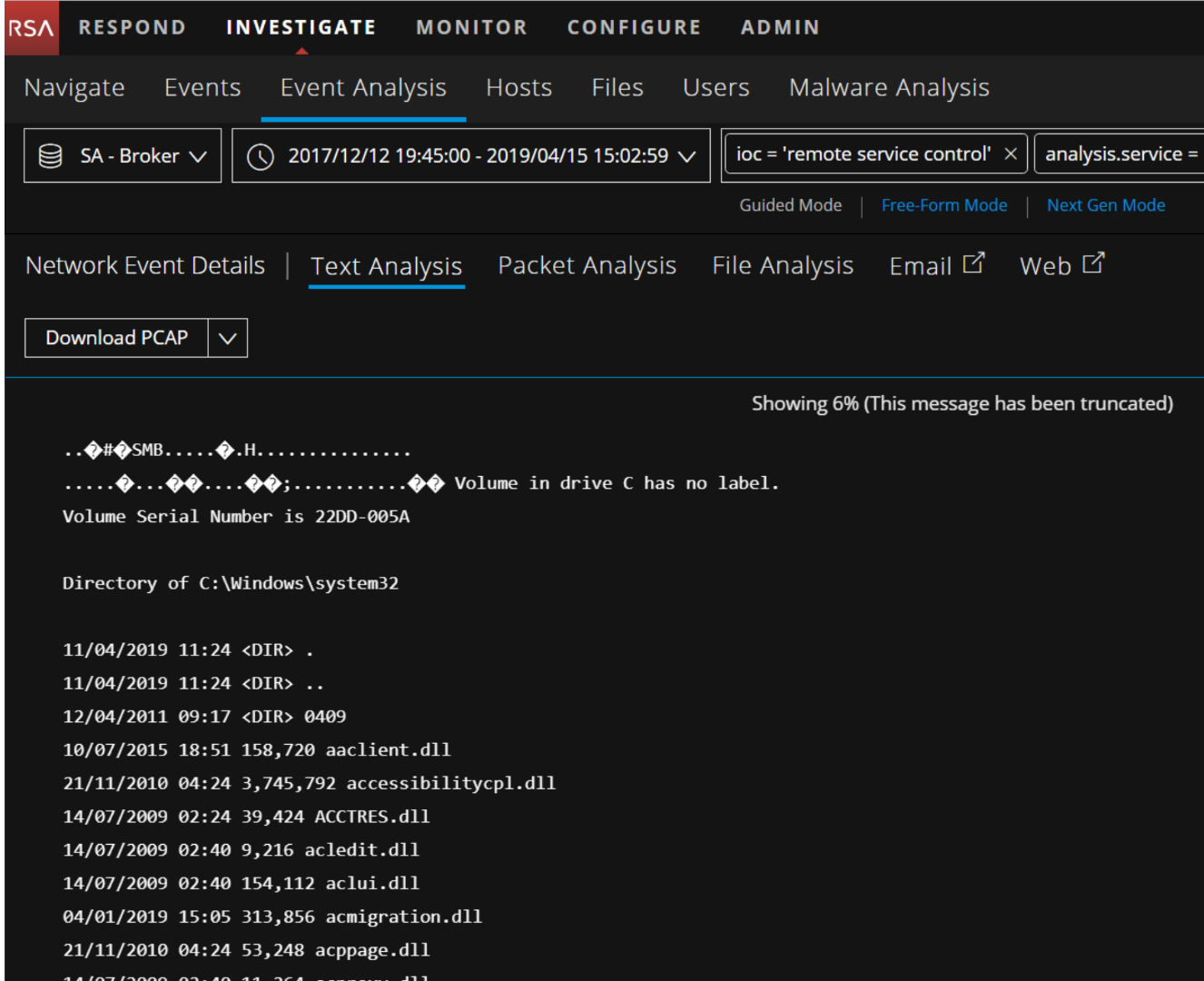Switch to Free-Form Mode

tap(943, 205)
